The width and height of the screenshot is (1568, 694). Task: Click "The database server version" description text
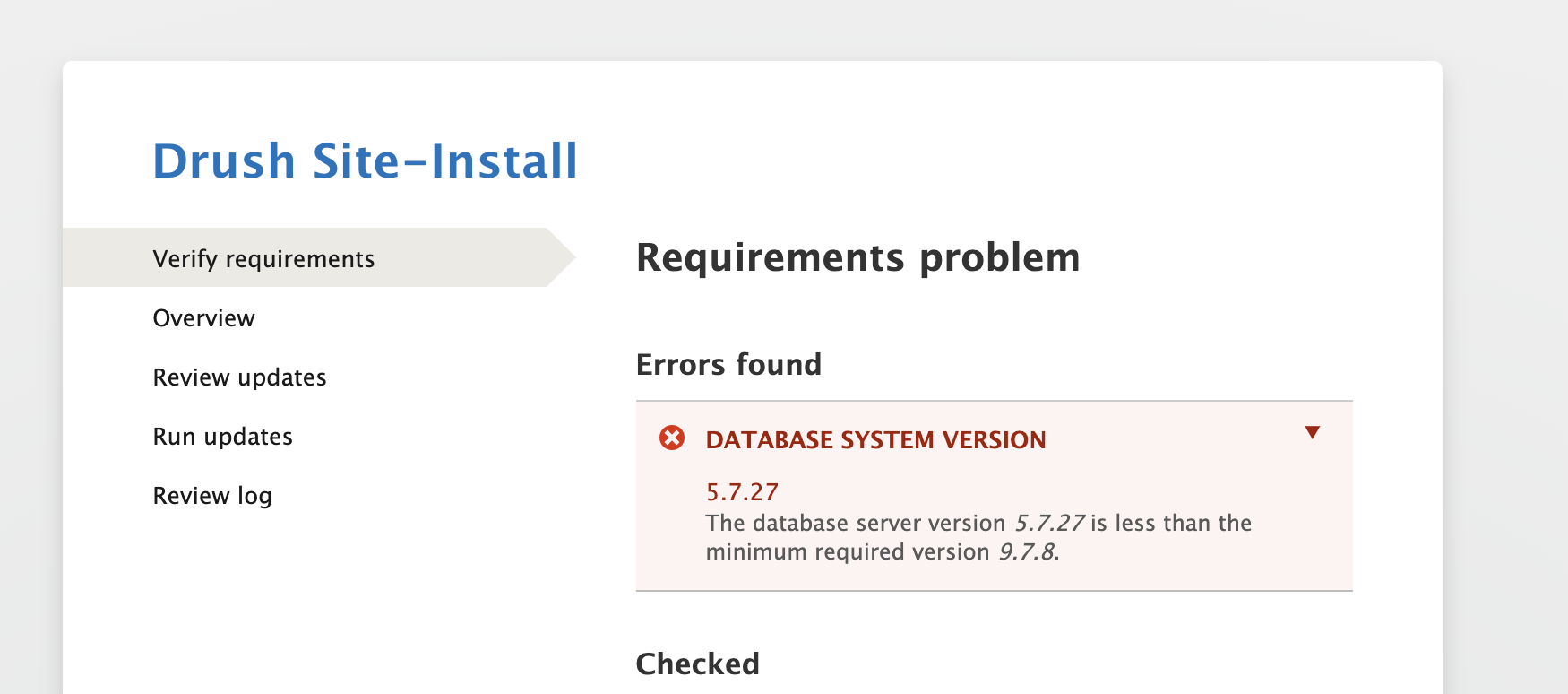click(x=856, y=523)
